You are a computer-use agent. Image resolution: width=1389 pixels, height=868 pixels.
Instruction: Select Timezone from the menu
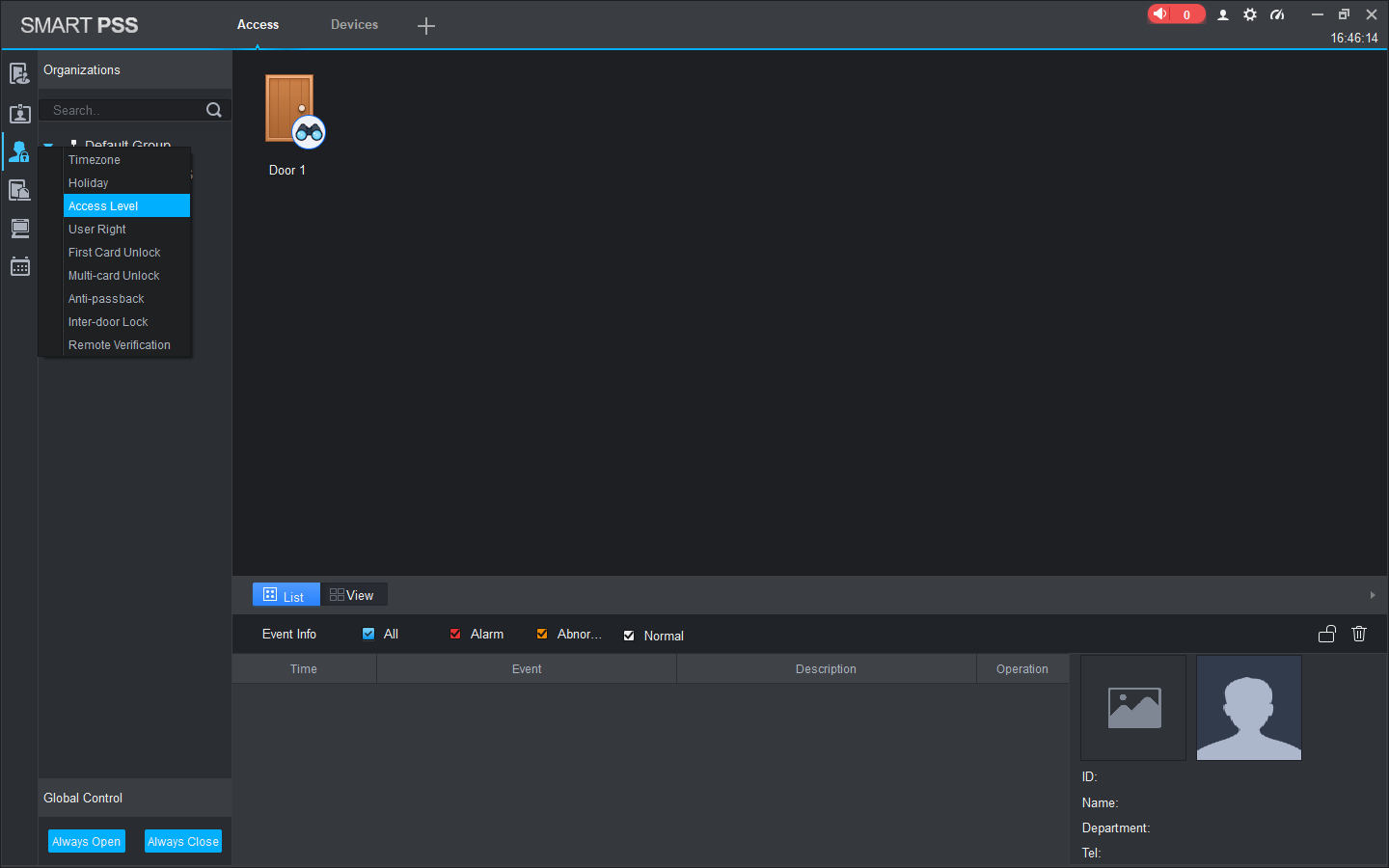pyautogui.click(x=126, y=160)
